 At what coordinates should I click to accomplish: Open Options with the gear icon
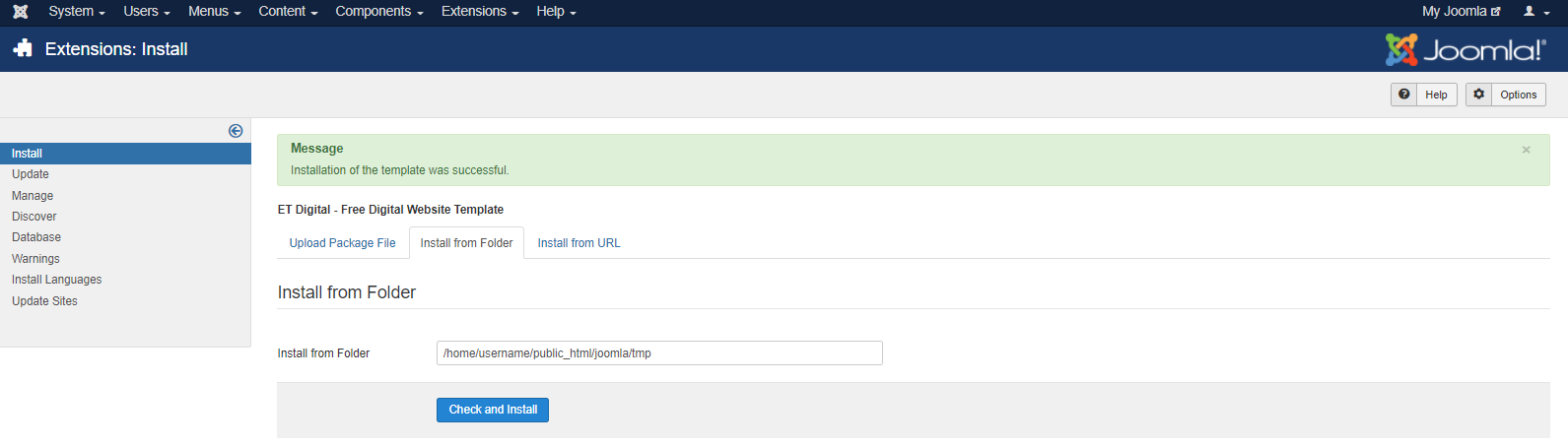[1505, 95]
